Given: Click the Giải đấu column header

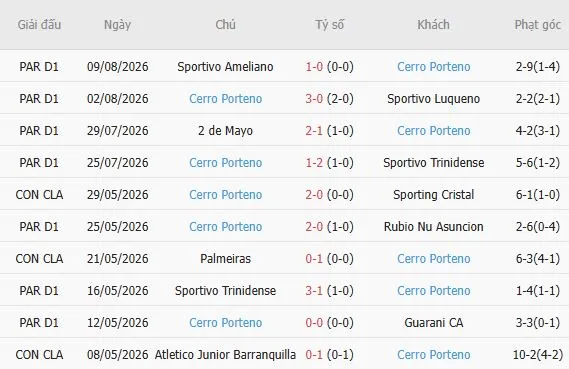Looking at the screenshot, I should point(39,25).
